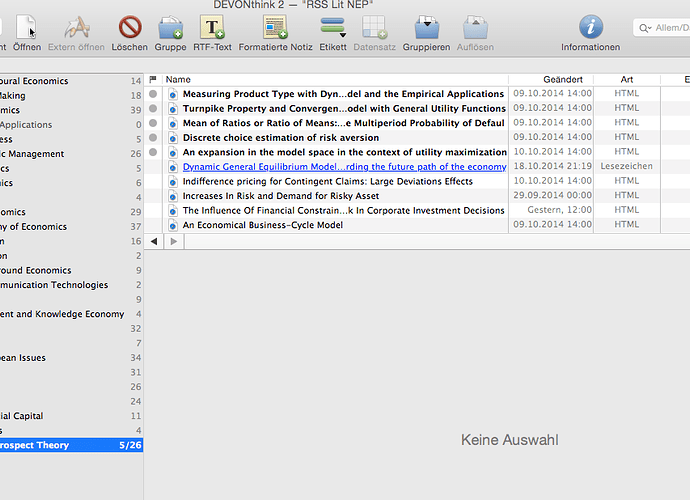
Task: Click the Löschen delete icon
Action: 130,27
